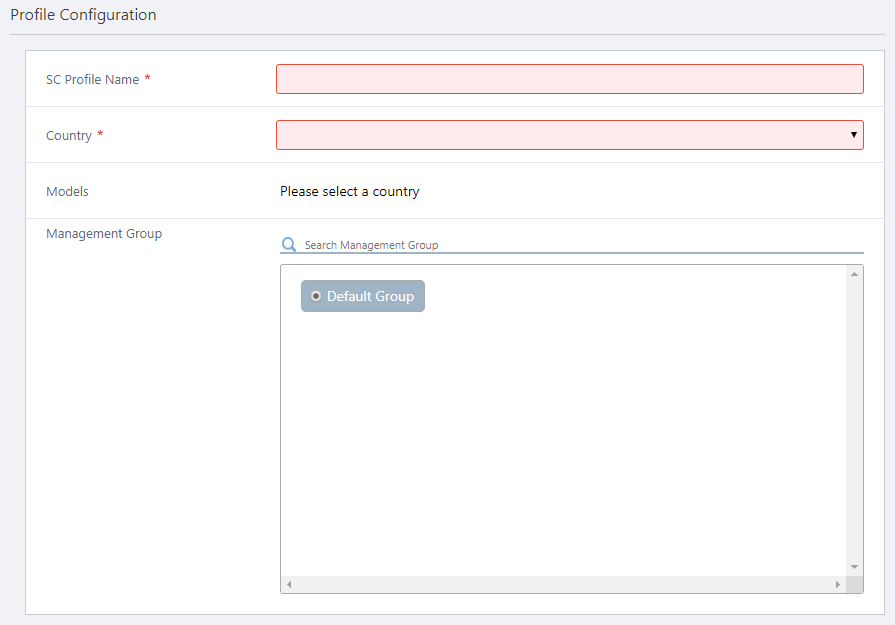Click the magnifying glass search icon

click(289, 245)
